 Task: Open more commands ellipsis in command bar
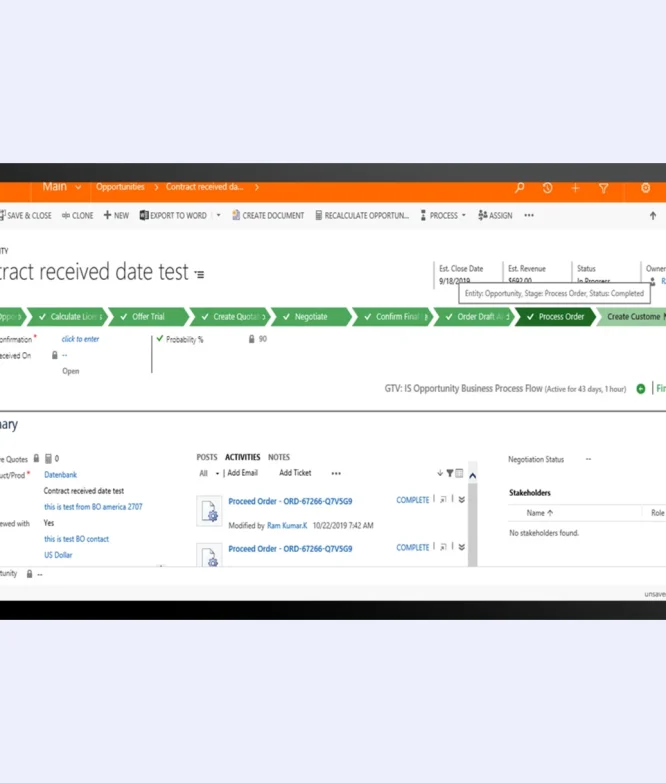point(529,215)
